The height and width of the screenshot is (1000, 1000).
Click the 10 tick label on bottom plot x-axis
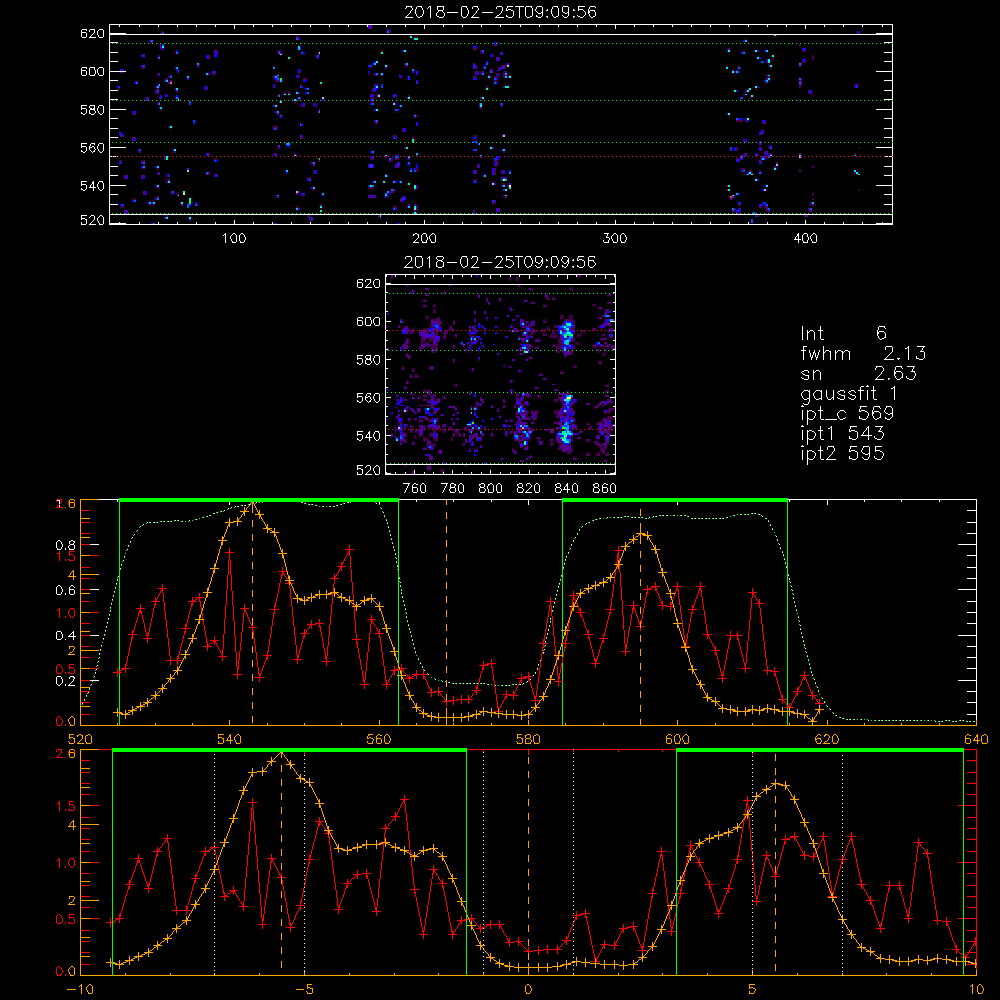[x=976, y=990]
